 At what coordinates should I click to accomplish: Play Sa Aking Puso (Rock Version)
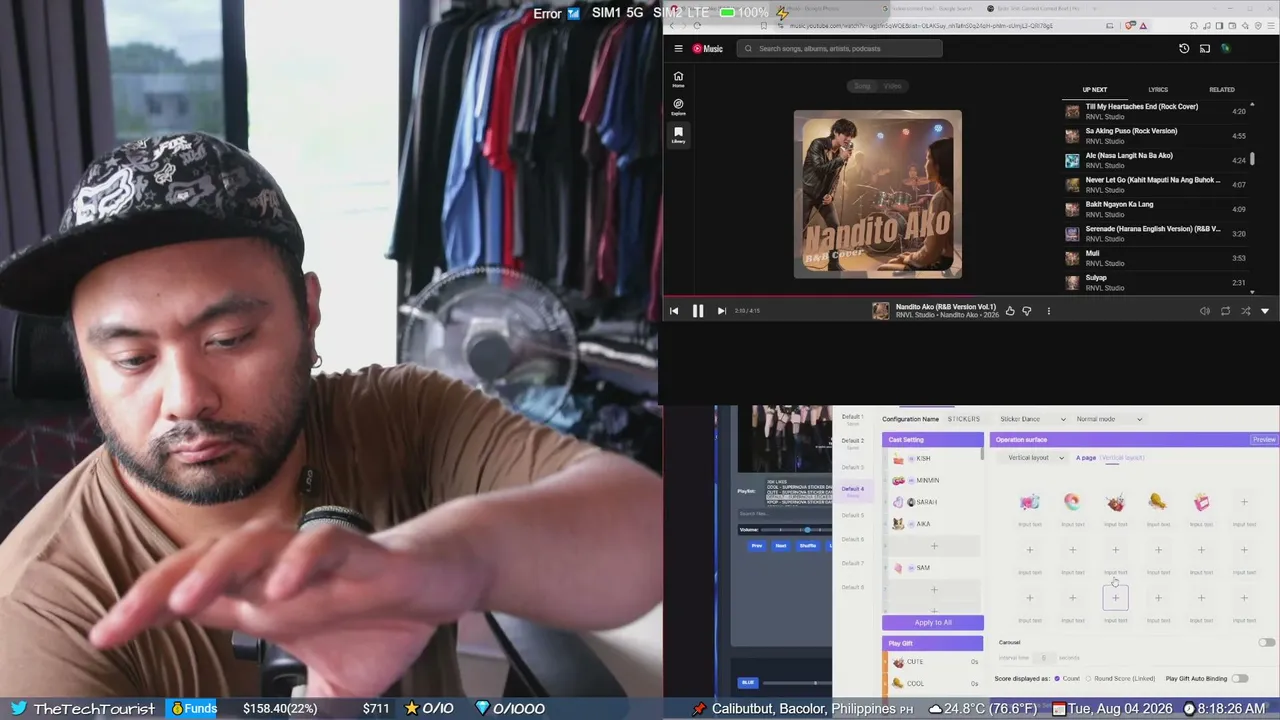1156,136
